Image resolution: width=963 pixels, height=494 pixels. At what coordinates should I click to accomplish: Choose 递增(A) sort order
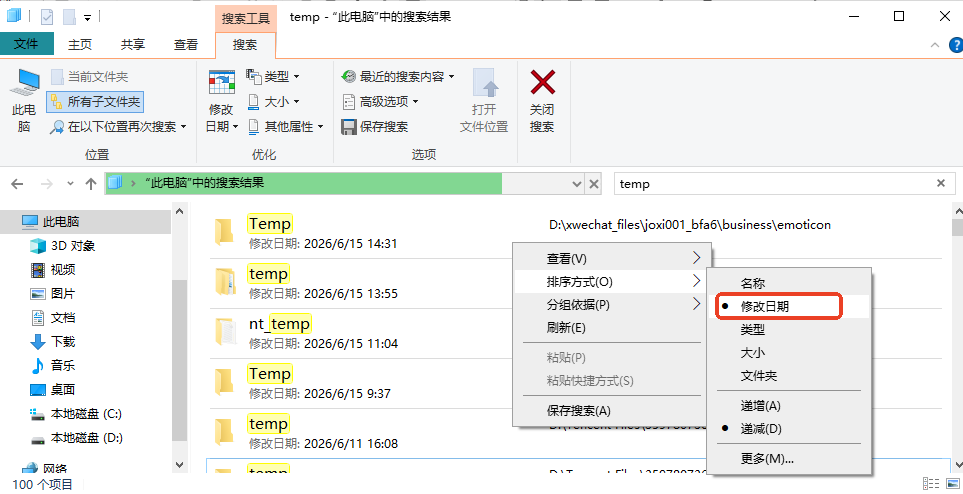[789, 406]
